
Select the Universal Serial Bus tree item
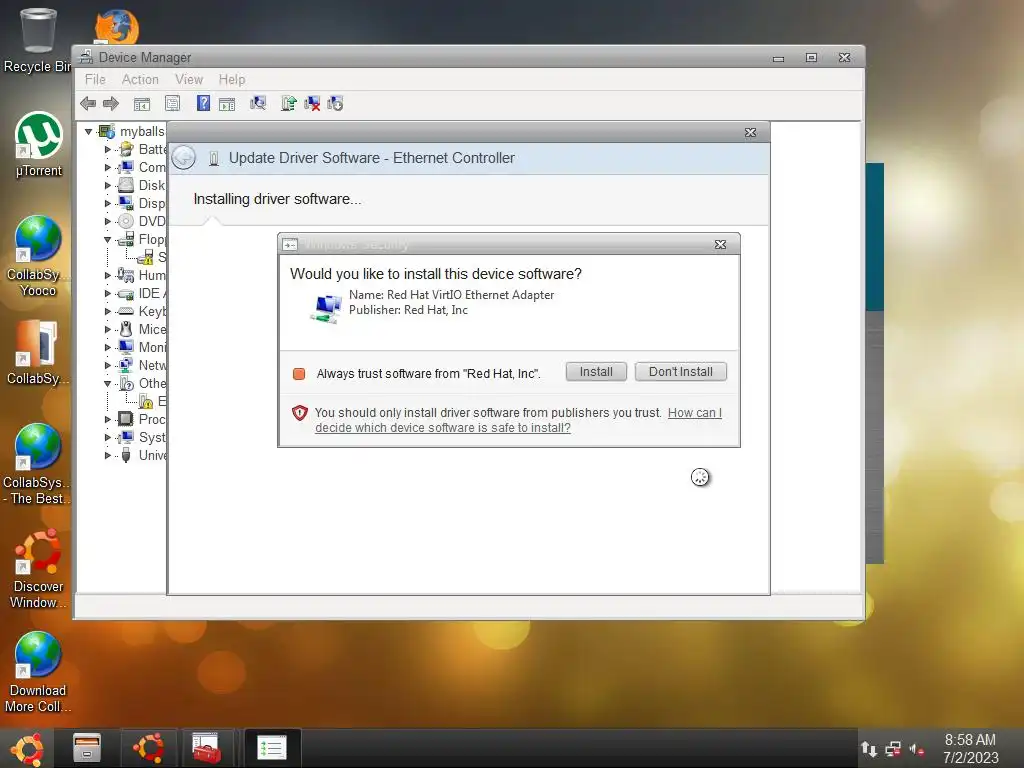tap(153, 455)
